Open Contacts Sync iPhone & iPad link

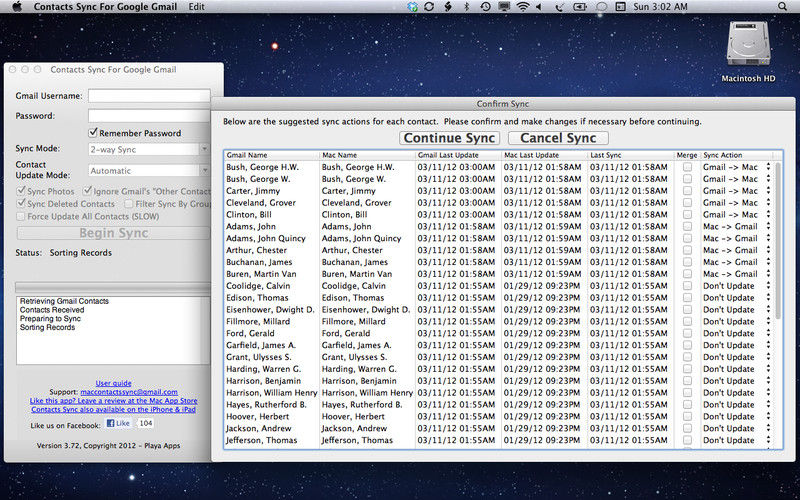click(113, 409)
